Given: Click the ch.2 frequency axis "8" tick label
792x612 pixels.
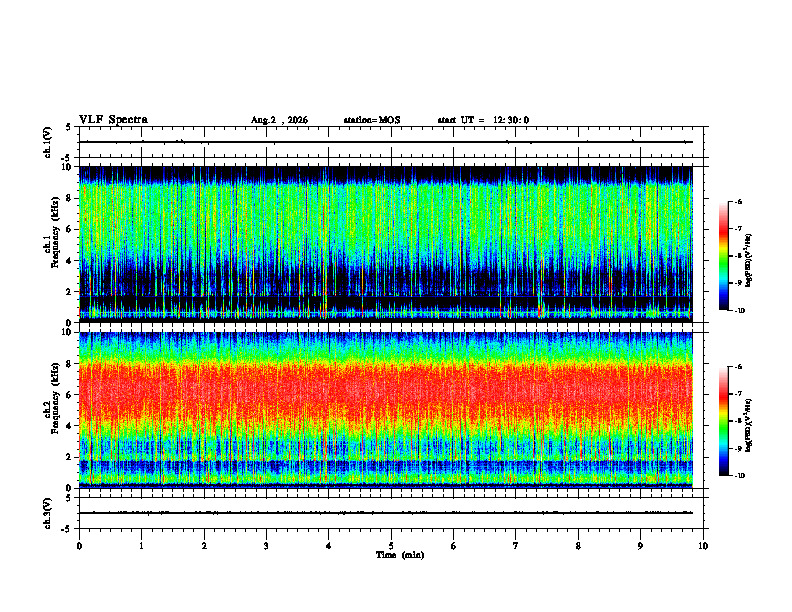Looking at the screenshot, I should tap(69, 364).
